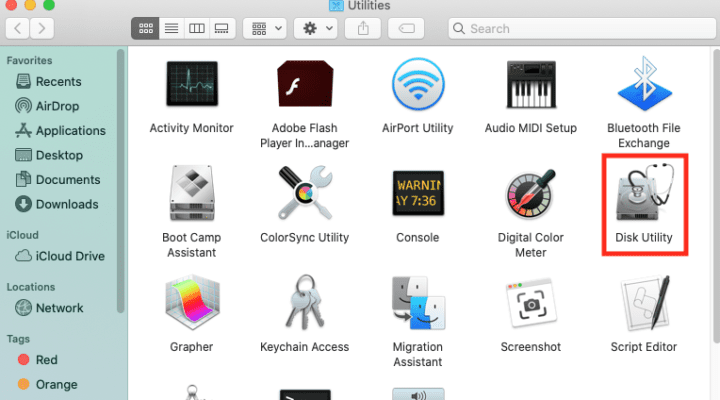Click the sidebar scrollbar
The height and width of the screenshot is (400, 720).
120,181
